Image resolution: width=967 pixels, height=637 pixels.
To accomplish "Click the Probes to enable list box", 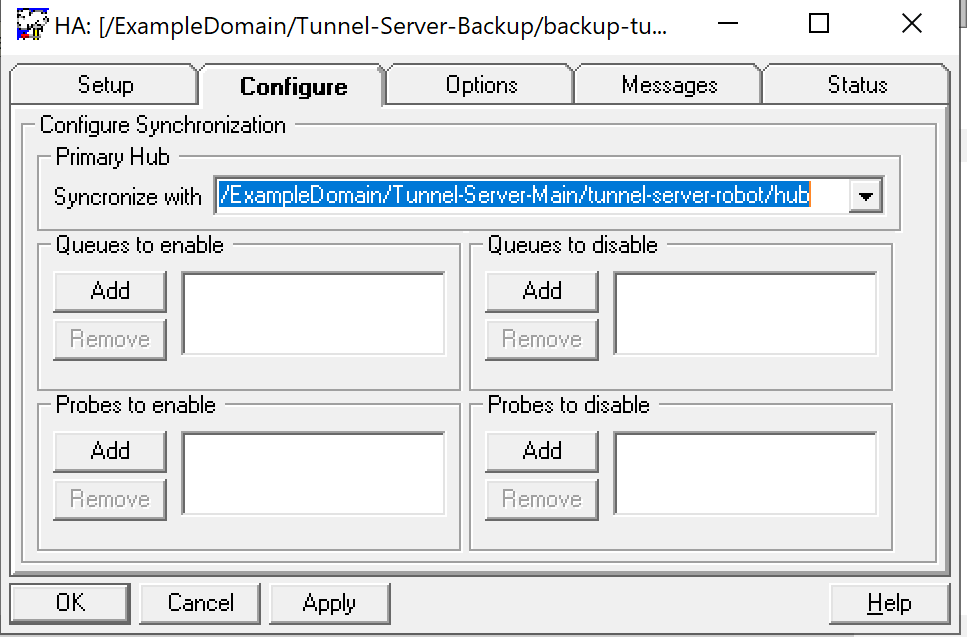I will pos(313,473).
